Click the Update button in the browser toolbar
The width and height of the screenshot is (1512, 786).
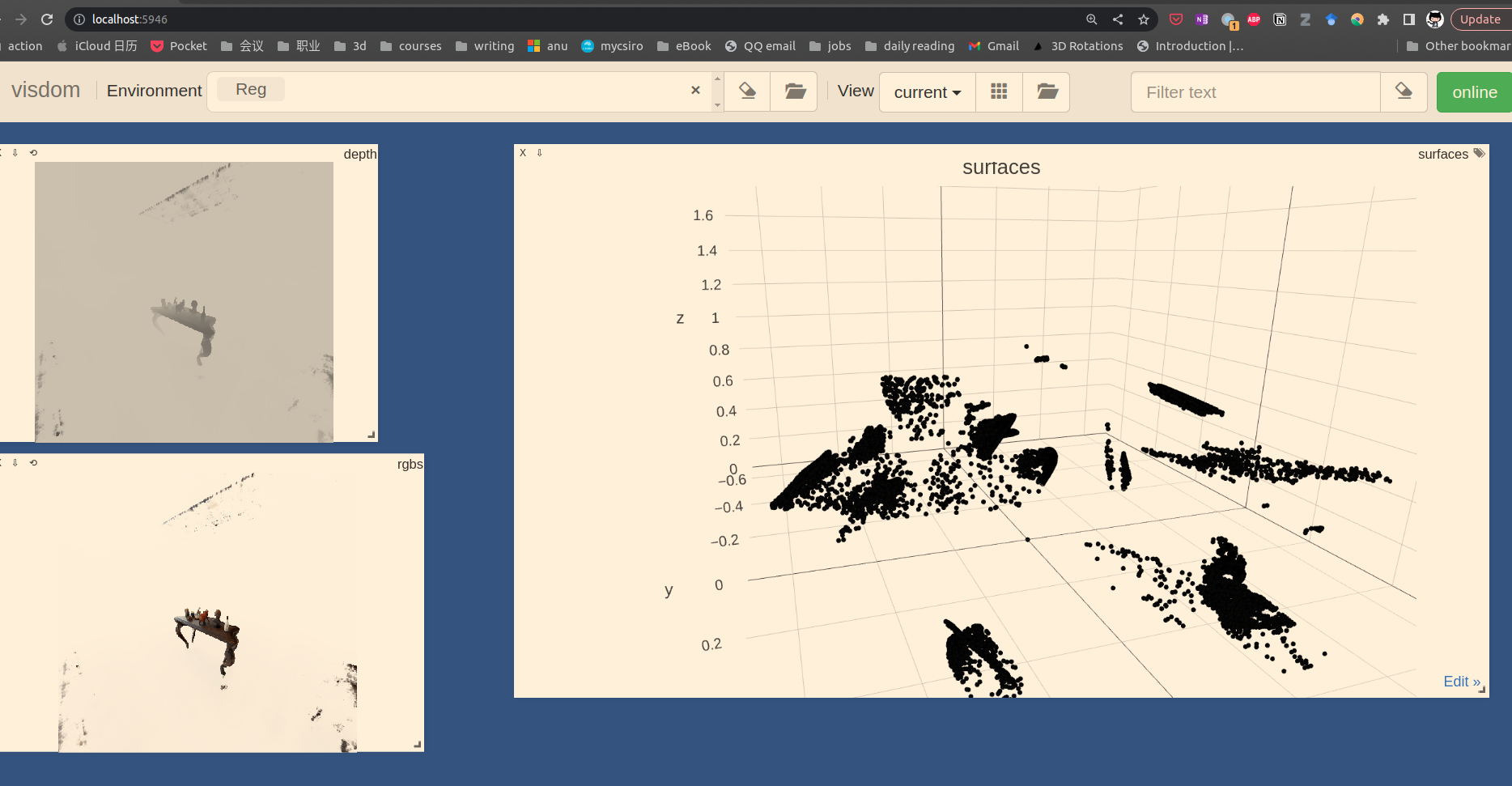tap(1480, 19)
